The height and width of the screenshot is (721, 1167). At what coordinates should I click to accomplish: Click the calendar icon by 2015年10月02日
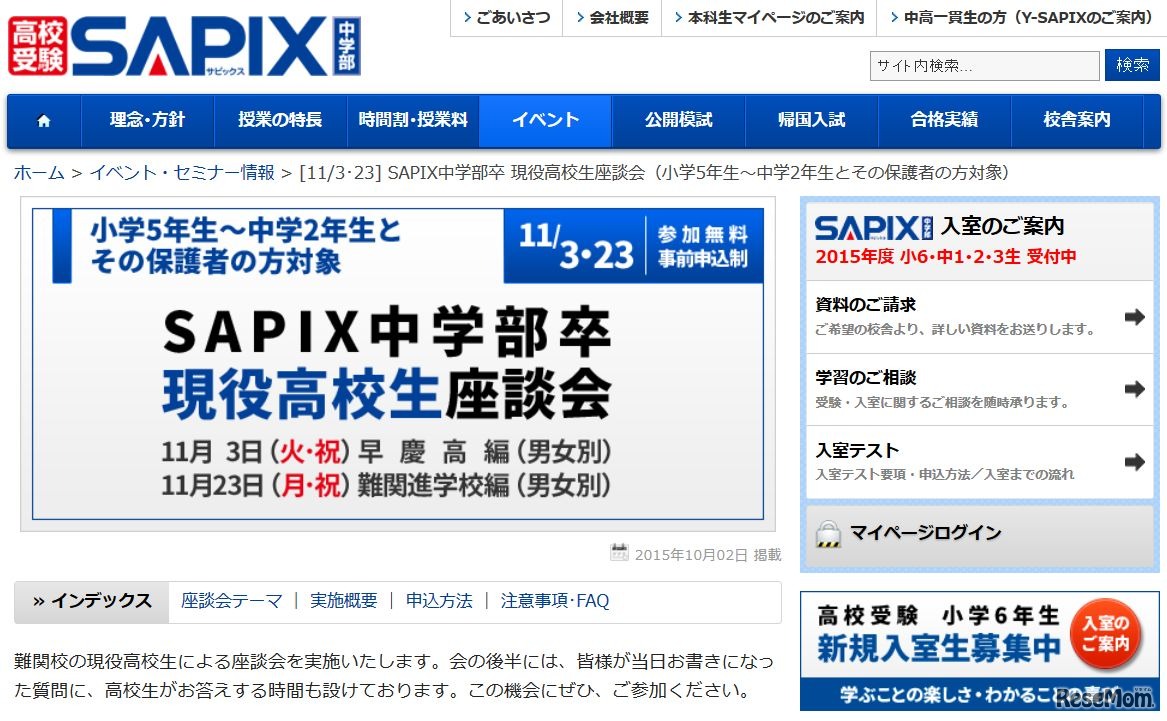[x=618, y=553]
